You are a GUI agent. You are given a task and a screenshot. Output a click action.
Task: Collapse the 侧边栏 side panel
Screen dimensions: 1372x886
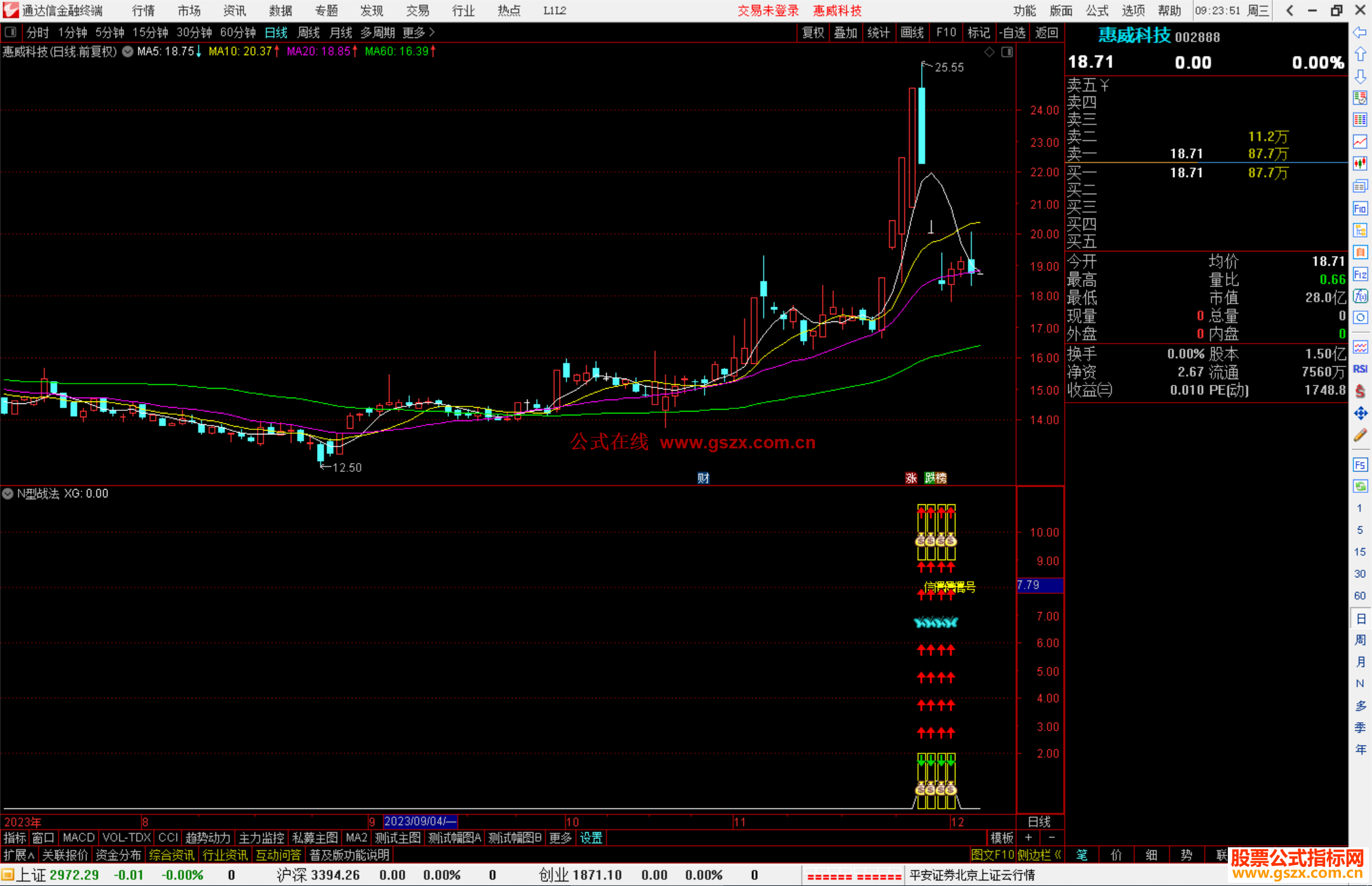point(1039,855)
